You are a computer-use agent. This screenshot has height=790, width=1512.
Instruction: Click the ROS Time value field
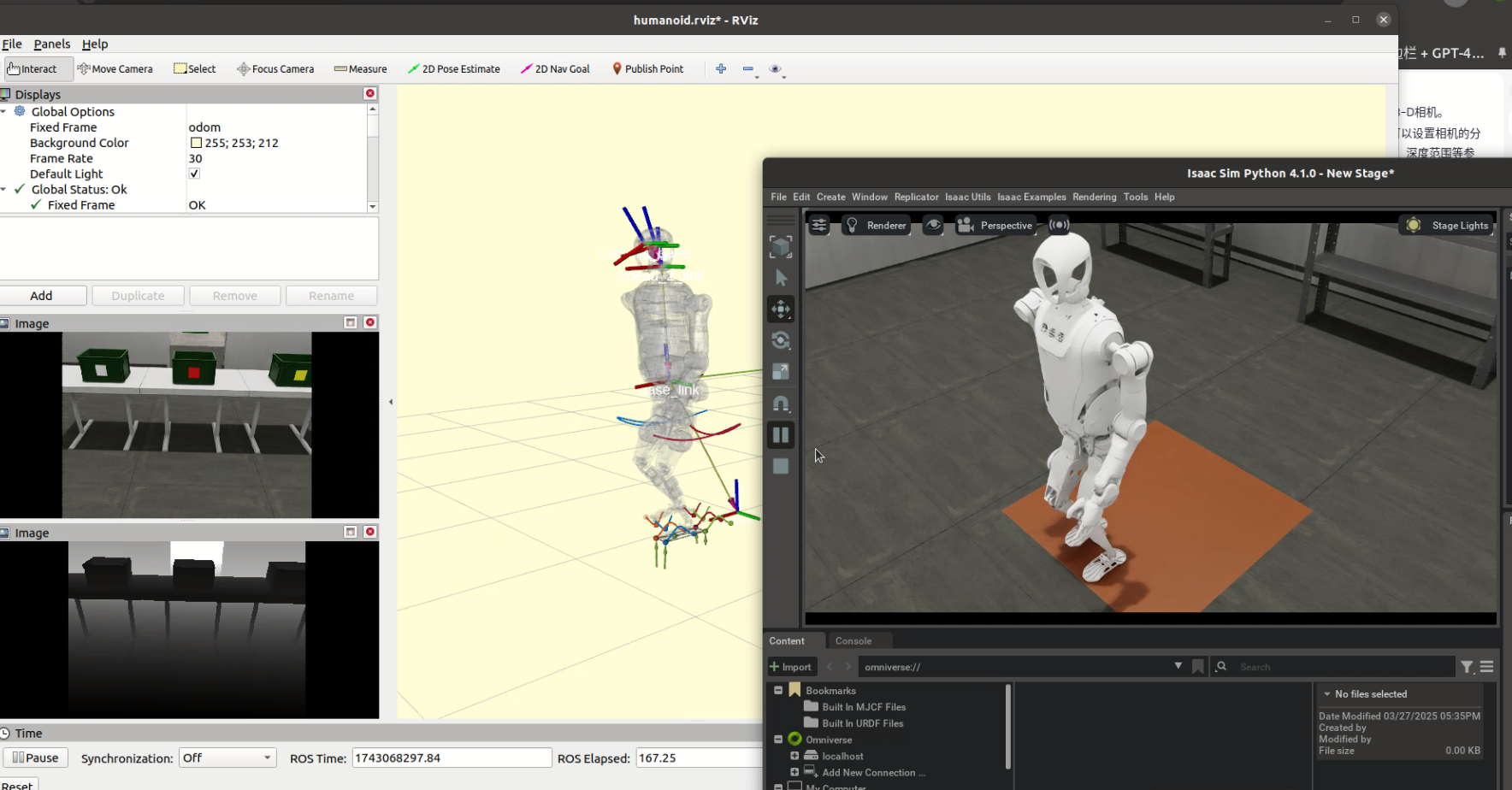point(452,758)
